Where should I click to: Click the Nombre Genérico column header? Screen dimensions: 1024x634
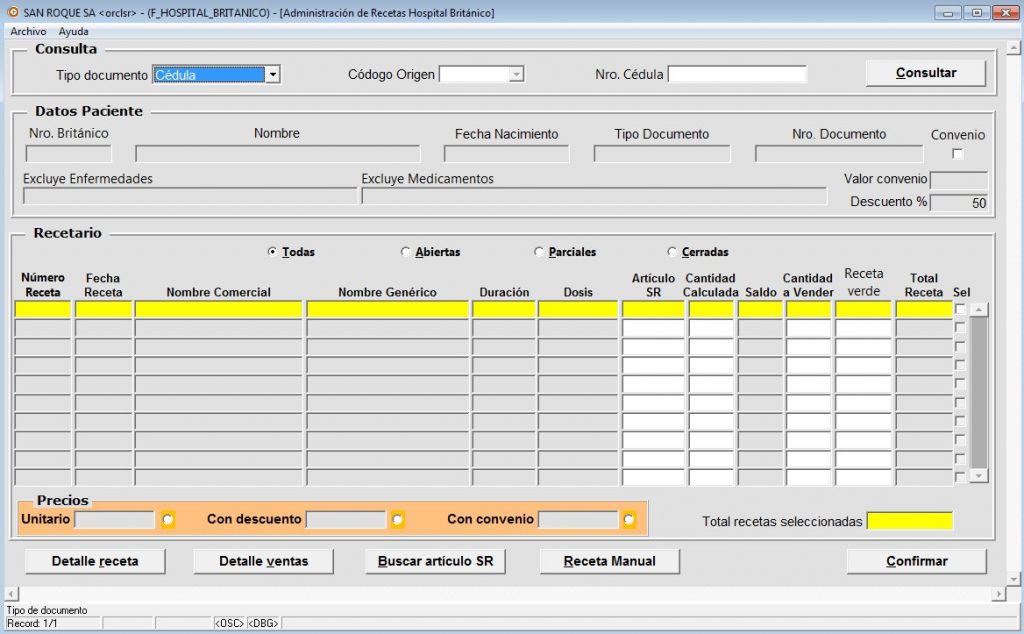pyautogui.click(x=387, y=293)
